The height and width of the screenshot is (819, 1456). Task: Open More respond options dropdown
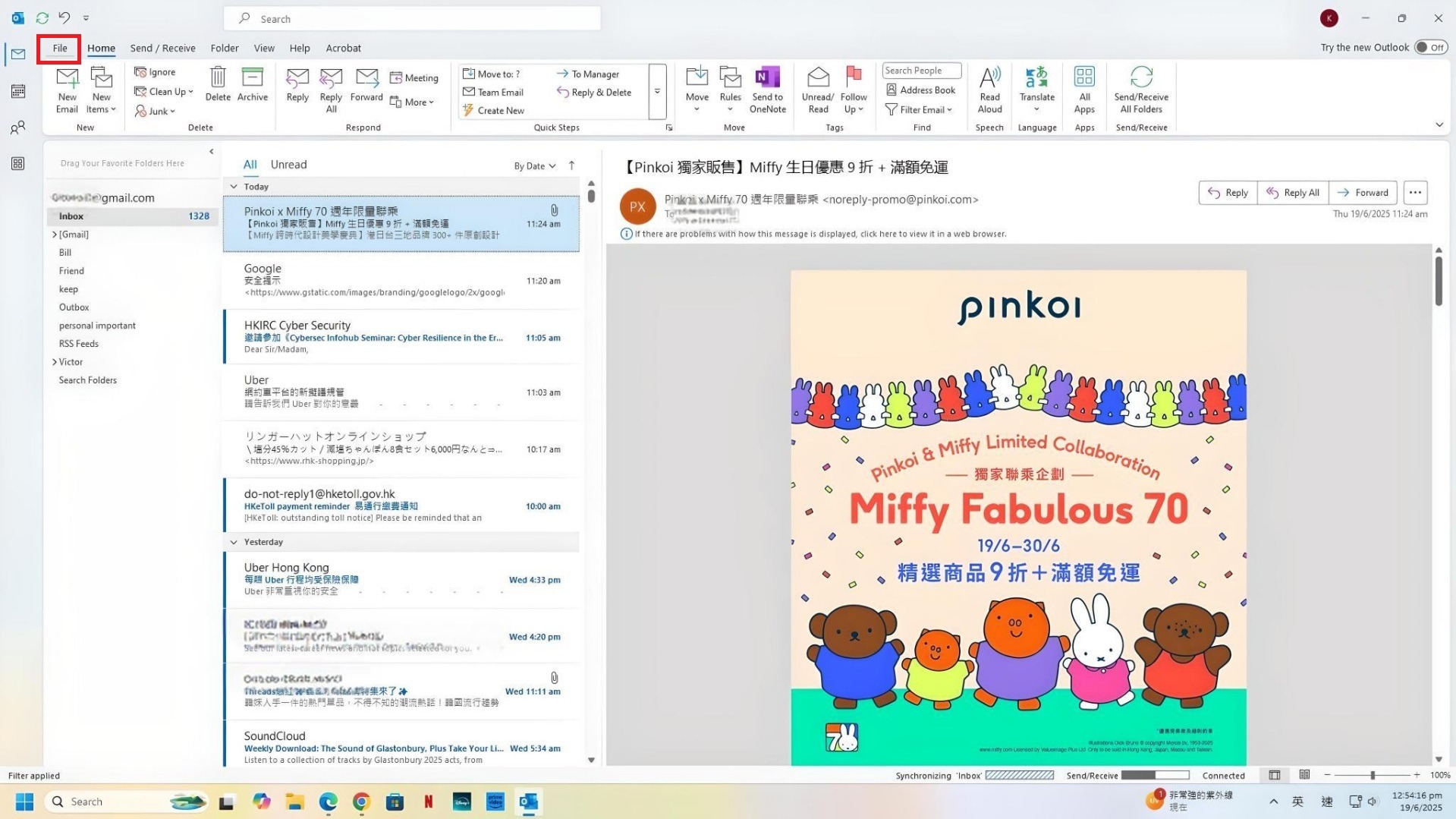point(412,102)
